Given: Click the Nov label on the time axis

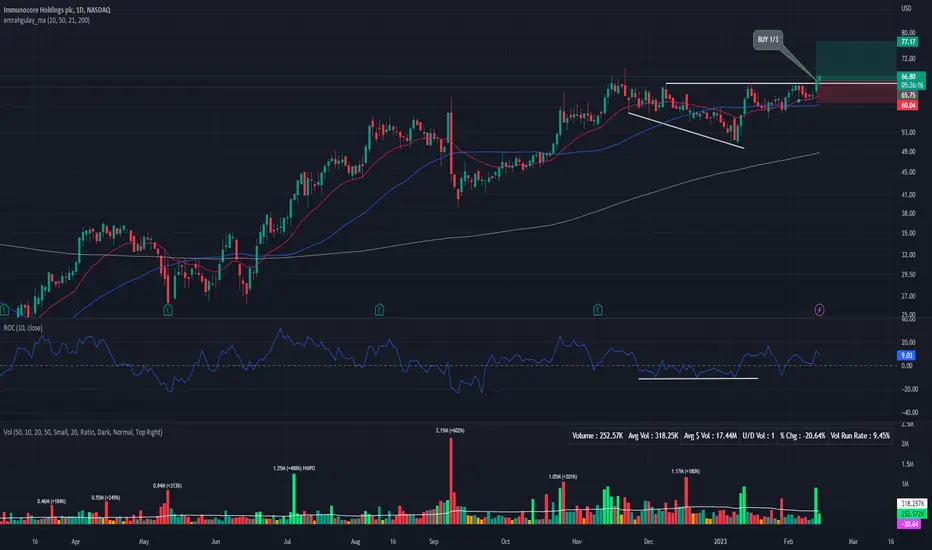Looking at the screenshot, I should coord(577,541).
